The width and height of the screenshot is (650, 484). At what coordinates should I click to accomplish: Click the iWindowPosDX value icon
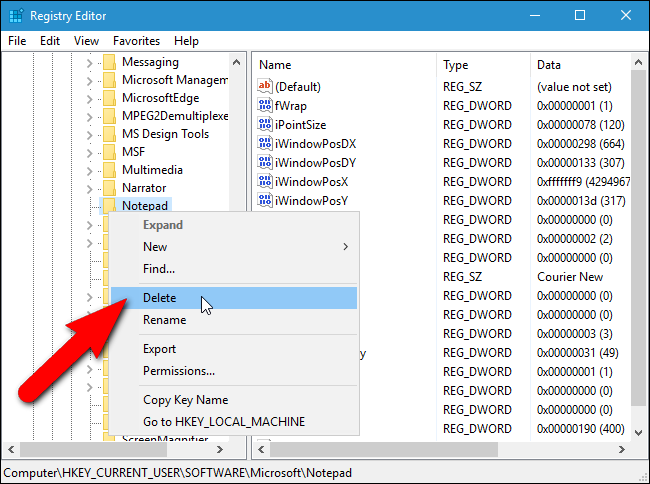(x=265, y=144)
